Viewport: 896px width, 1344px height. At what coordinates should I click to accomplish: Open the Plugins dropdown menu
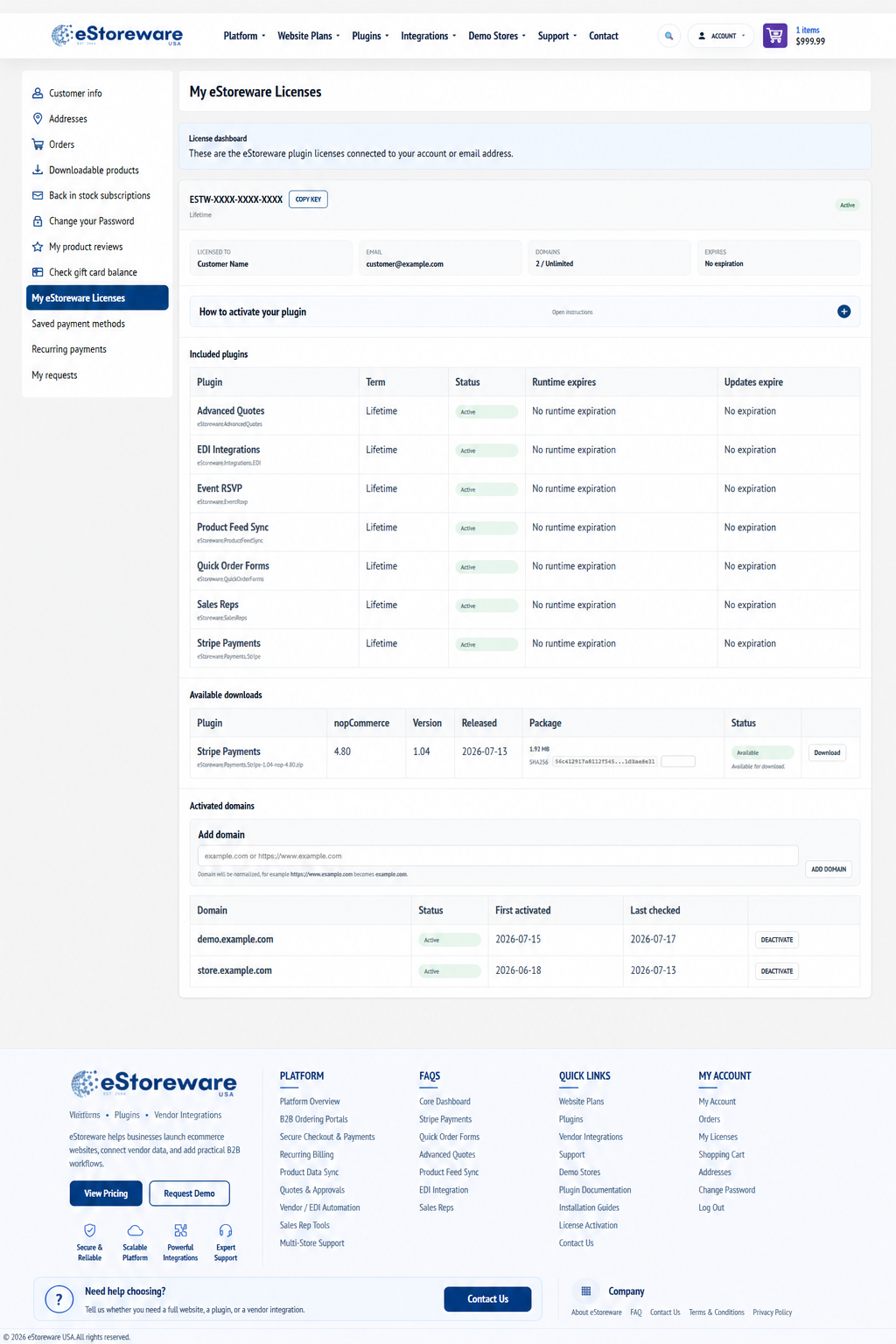(x=370, y=36)
